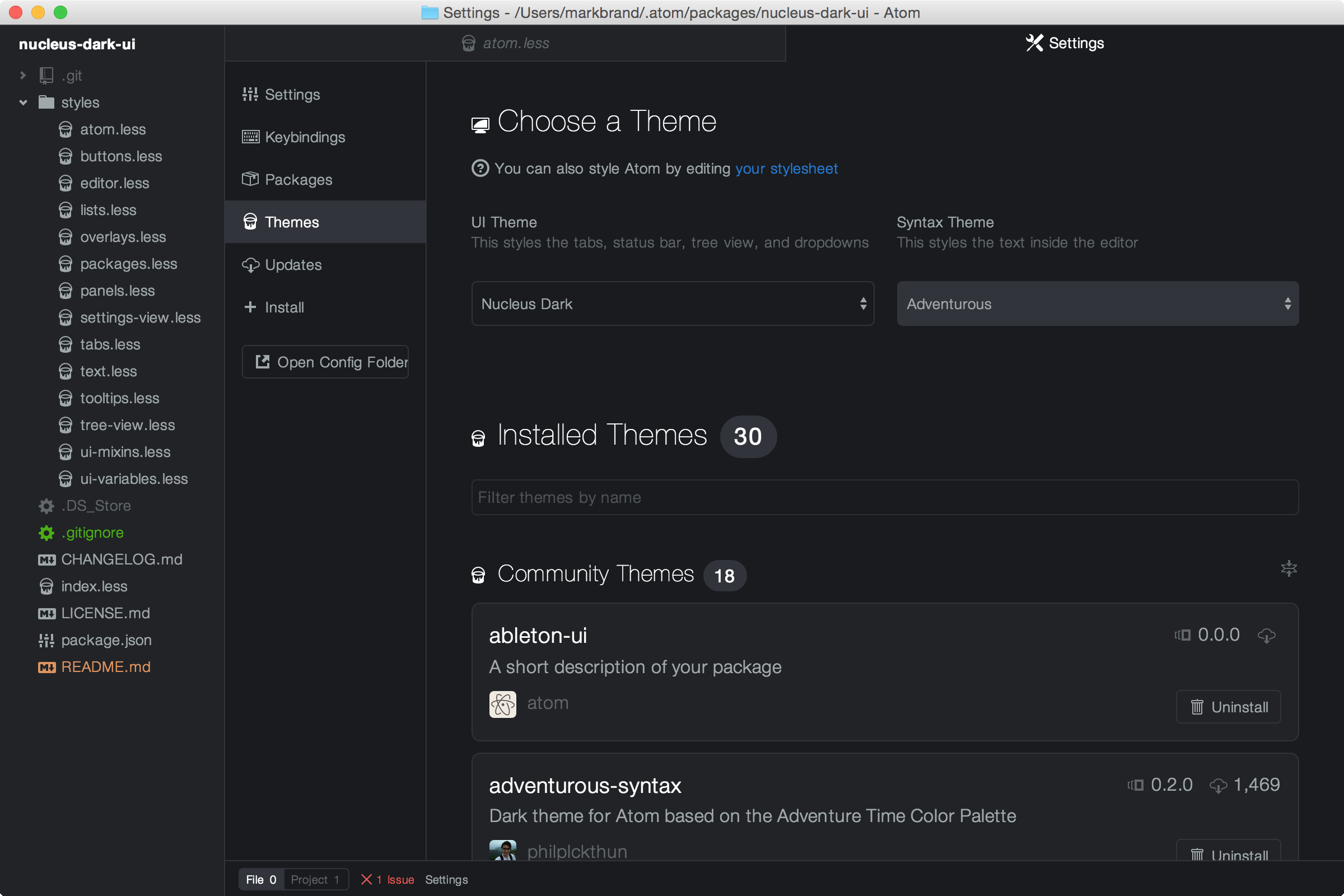1344x896 pixels.
Task: Open the Packages panel
Action: [x=325, y=179]
